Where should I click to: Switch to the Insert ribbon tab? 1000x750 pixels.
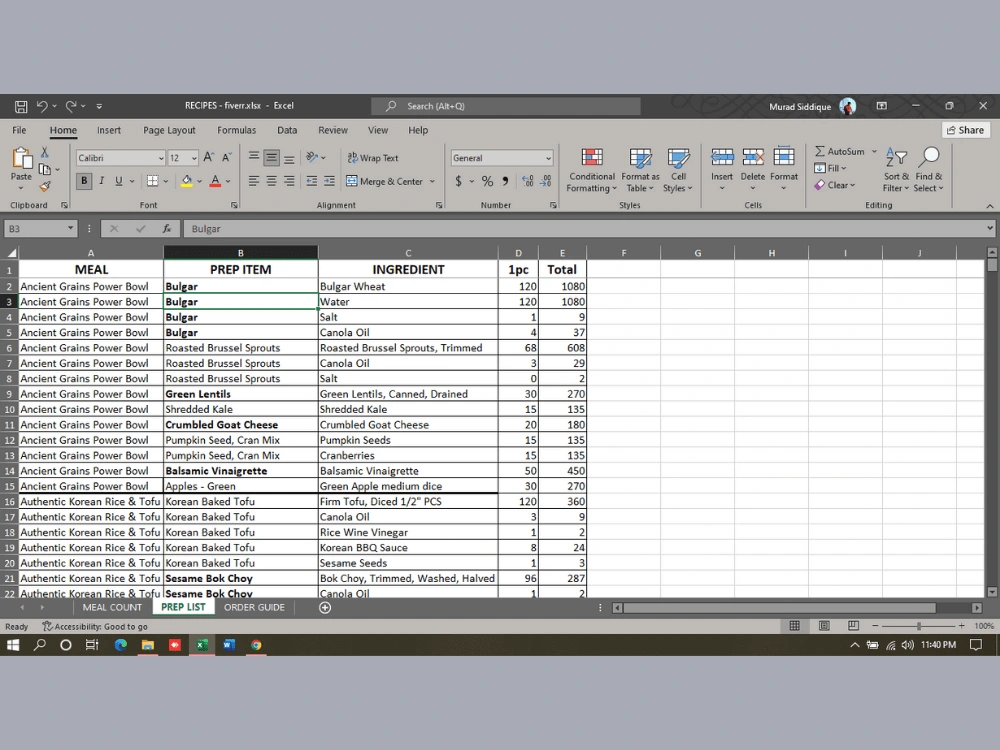point(108,130)
